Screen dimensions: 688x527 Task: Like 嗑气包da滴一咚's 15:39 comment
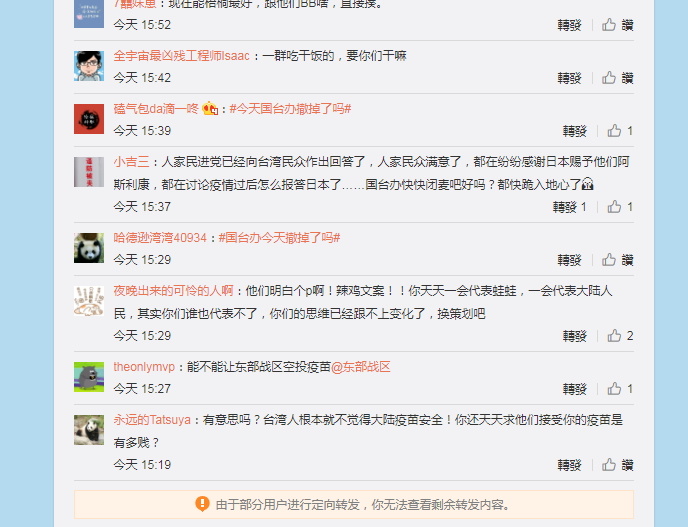pos(620,131)
